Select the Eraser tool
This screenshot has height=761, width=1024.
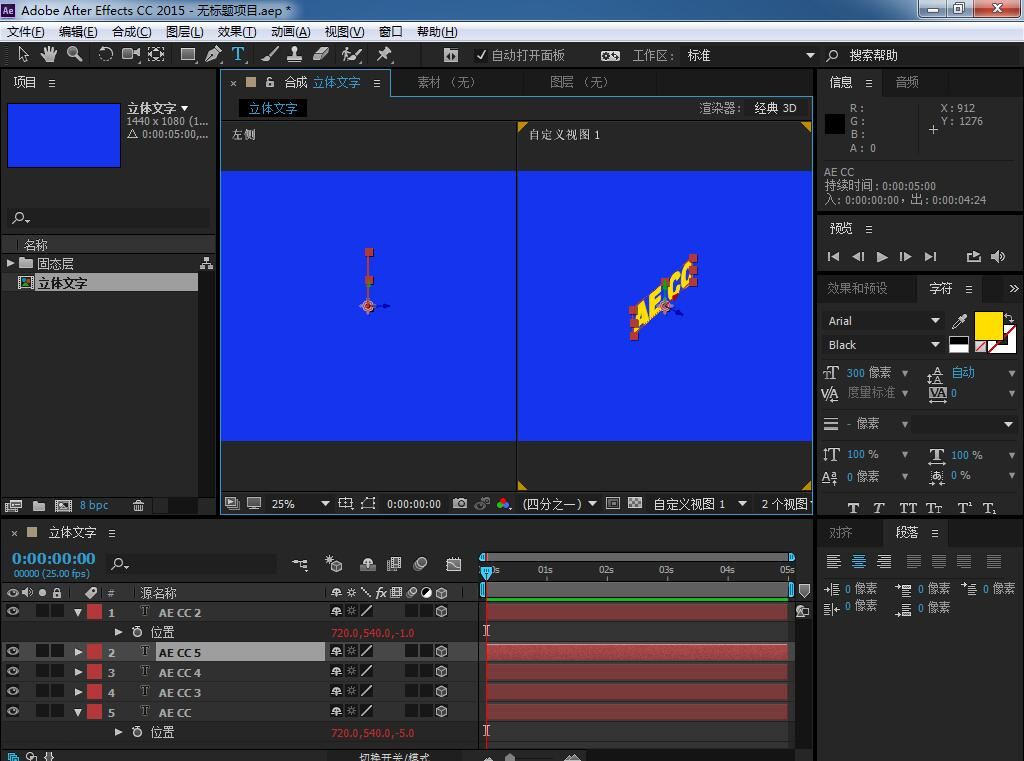pos(321,54)
